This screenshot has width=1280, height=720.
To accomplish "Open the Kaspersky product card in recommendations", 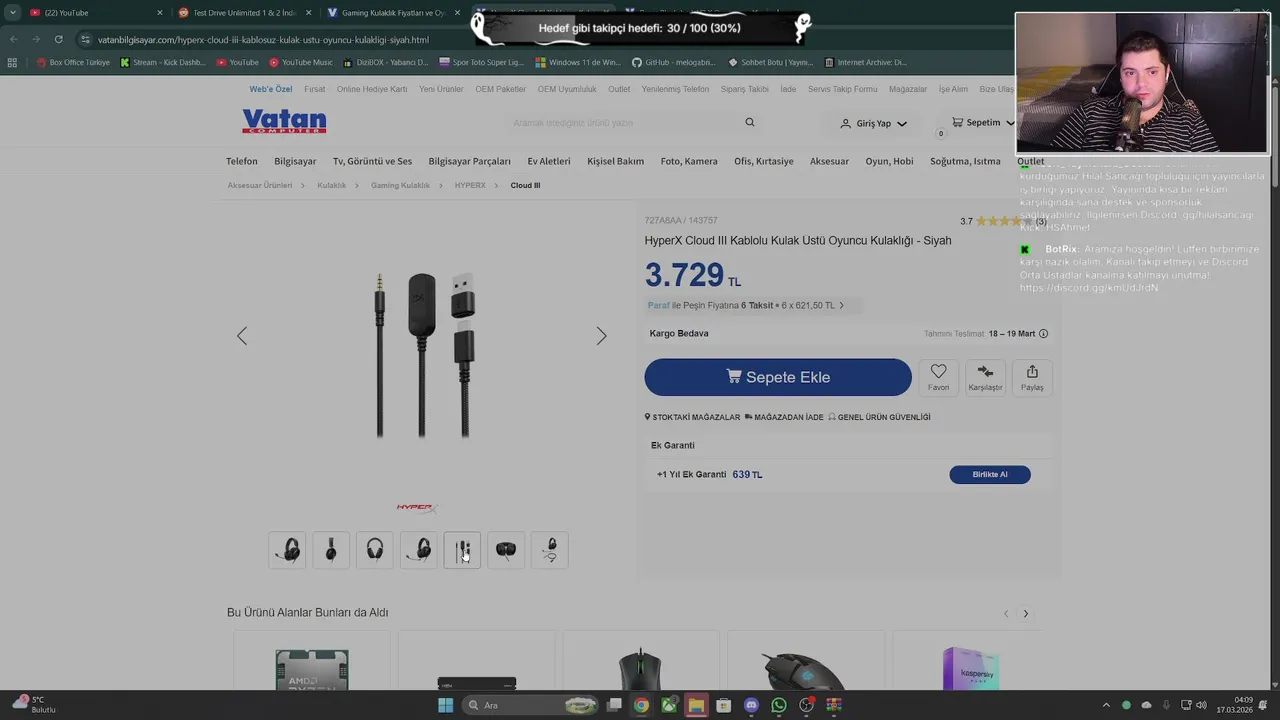I will click(970, 662).
